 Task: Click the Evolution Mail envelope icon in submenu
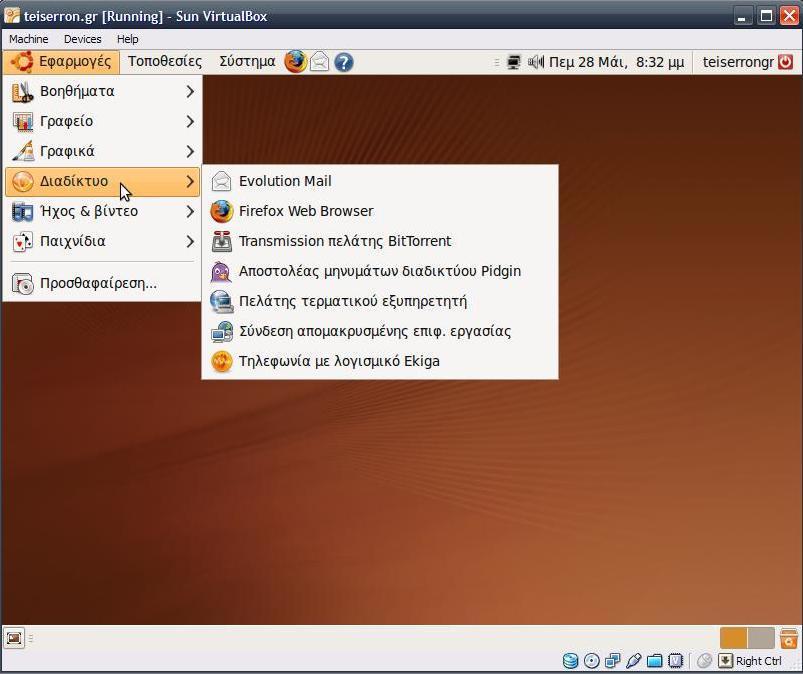[222, 181]
